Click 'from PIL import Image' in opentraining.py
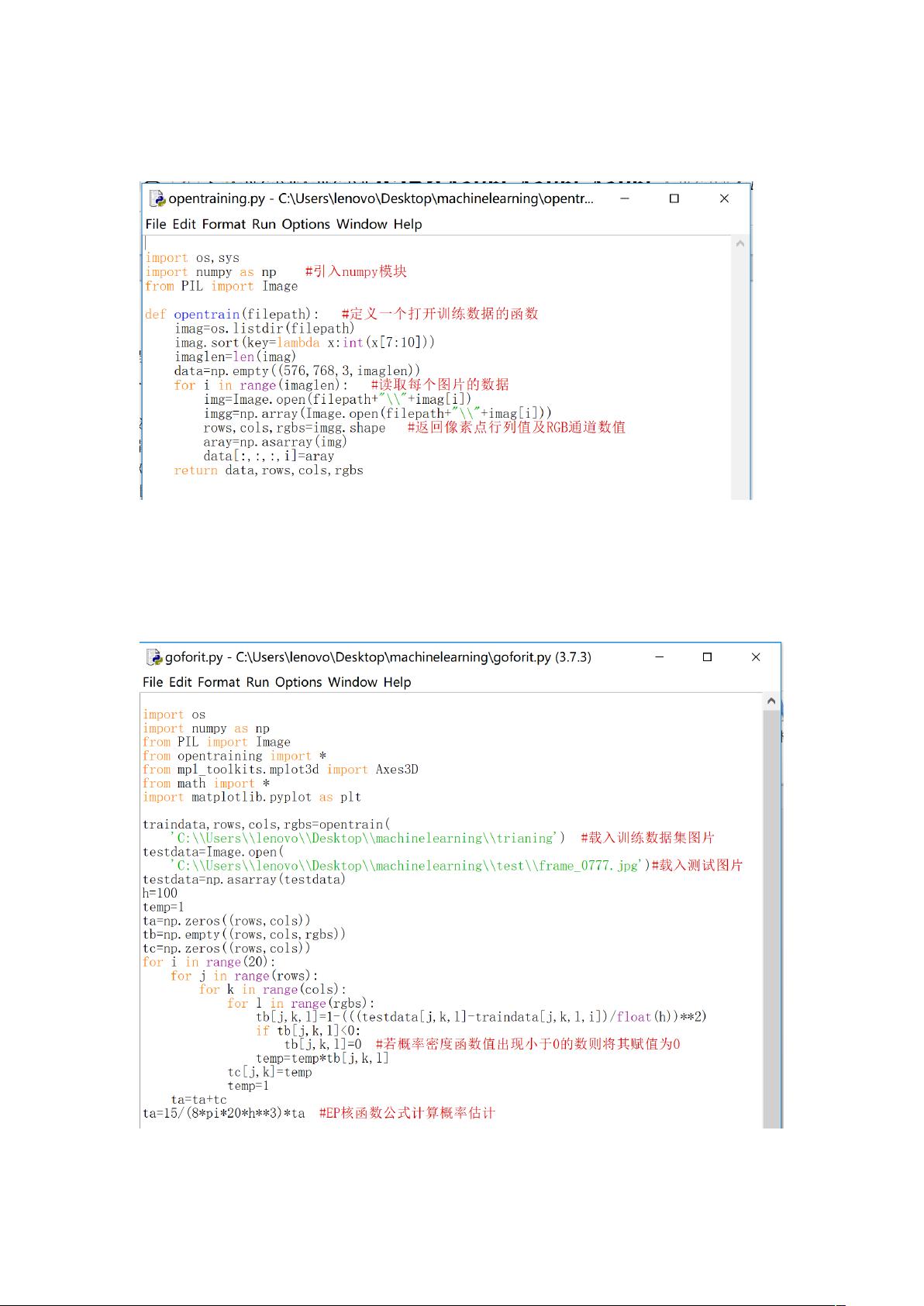This screenshot has width=924, height=1306. coord(221,286)
